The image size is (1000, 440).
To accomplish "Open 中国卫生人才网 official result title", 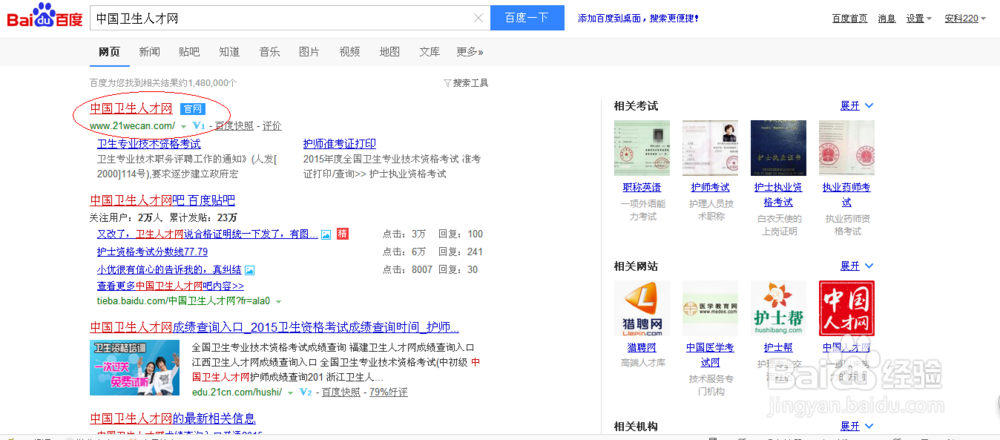I will [131, 107].
